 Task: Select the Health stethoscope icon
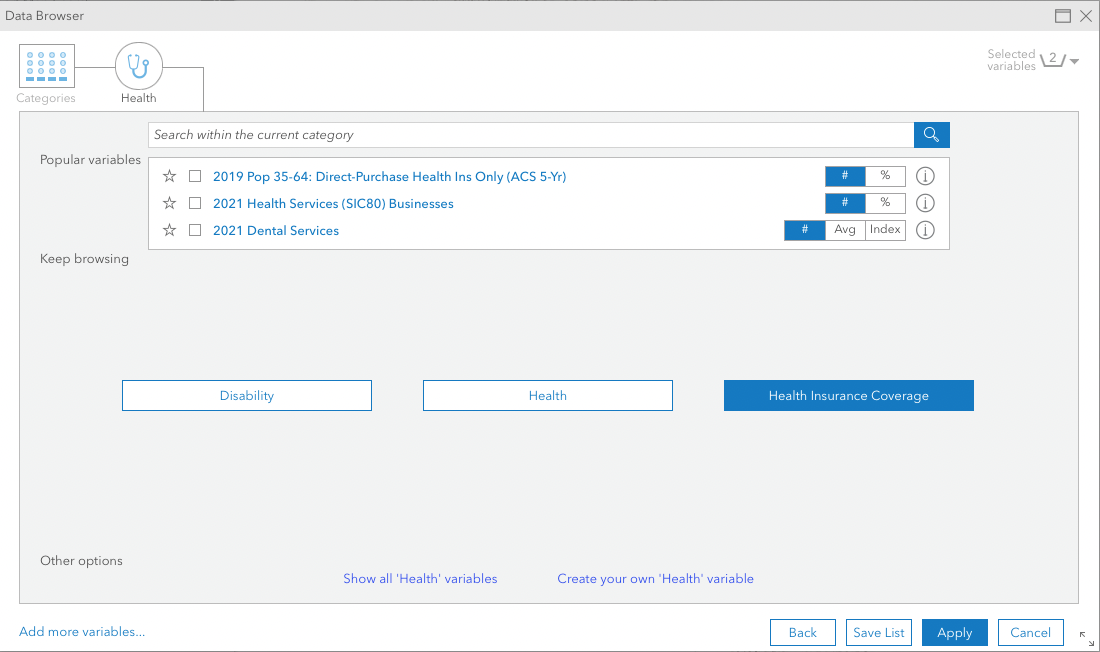(139, 66)
